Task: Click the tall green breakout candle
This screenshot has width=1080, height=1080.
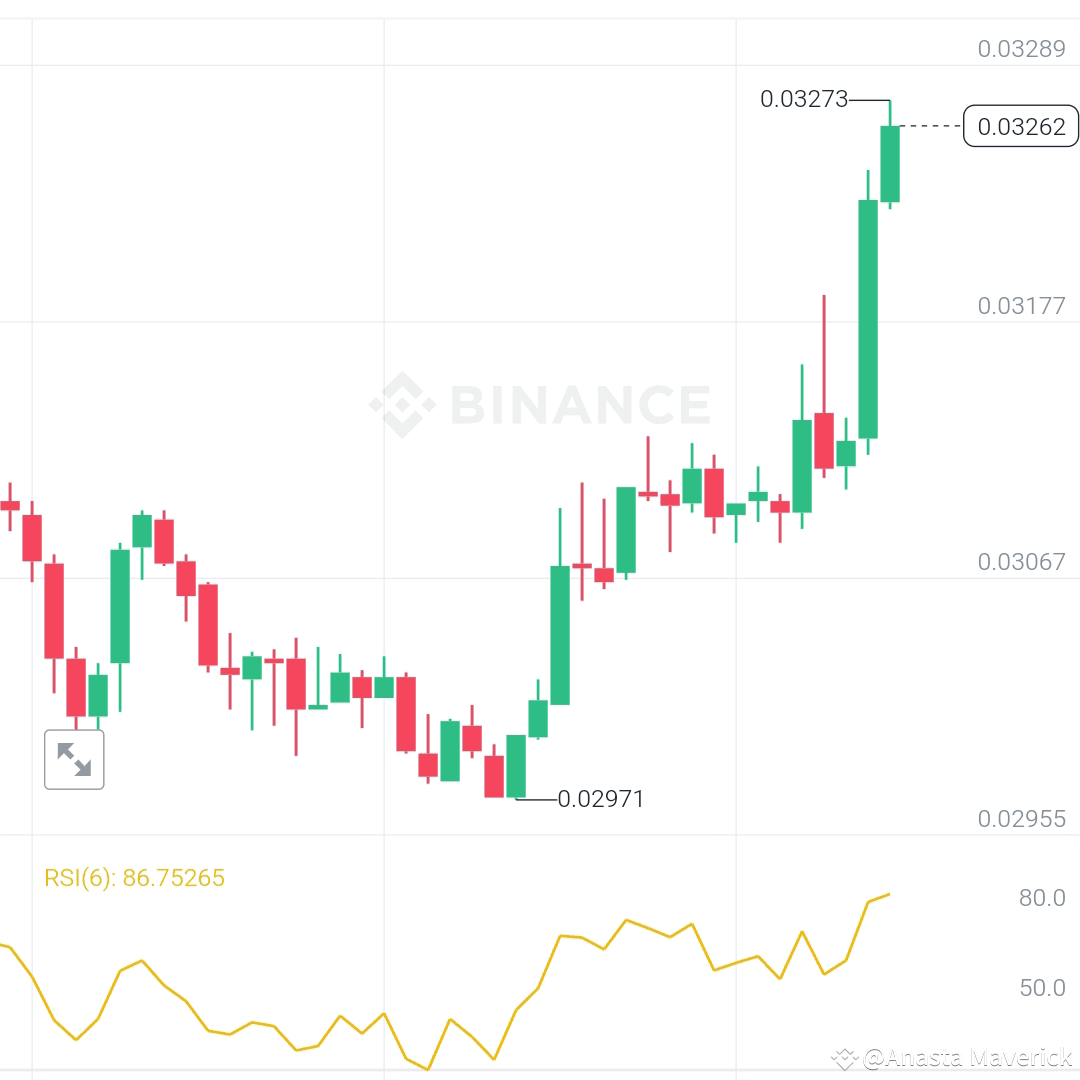Action: pos(868,320)
